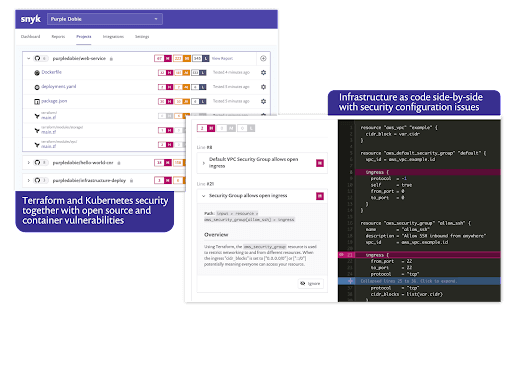Click the Ignore button with eye icon

(x=311, y=284)
